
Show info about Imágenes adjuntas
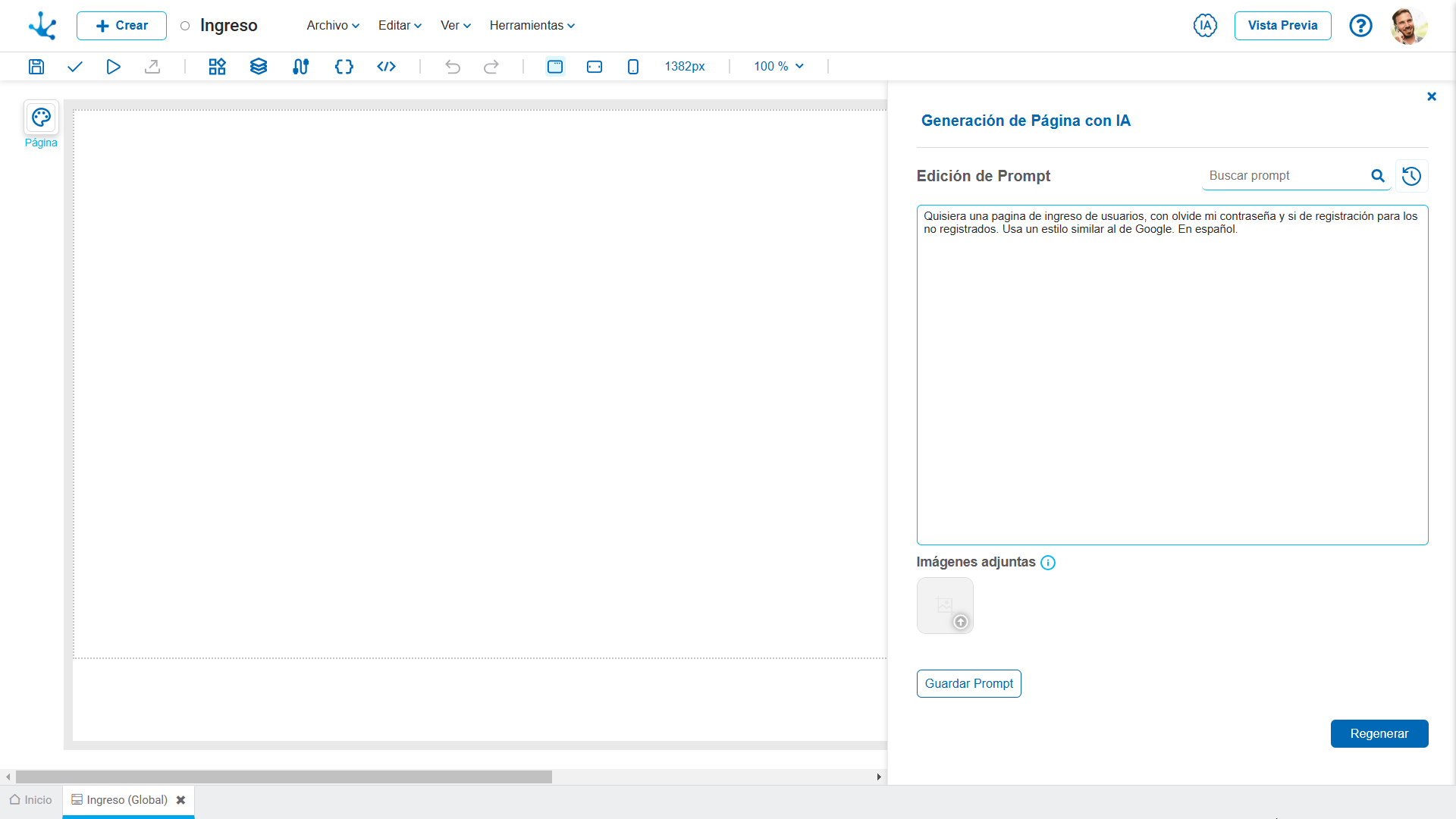[1048, 563]
